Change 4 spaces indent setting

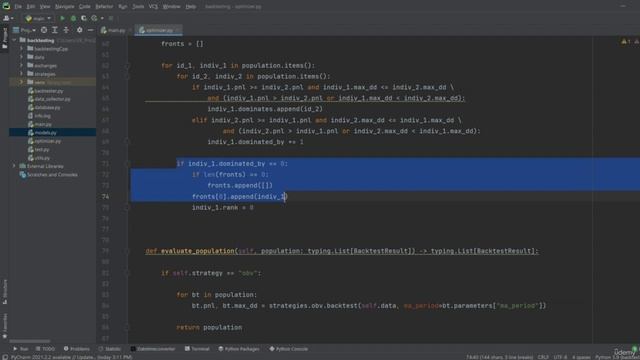click(x=581, y=357)
